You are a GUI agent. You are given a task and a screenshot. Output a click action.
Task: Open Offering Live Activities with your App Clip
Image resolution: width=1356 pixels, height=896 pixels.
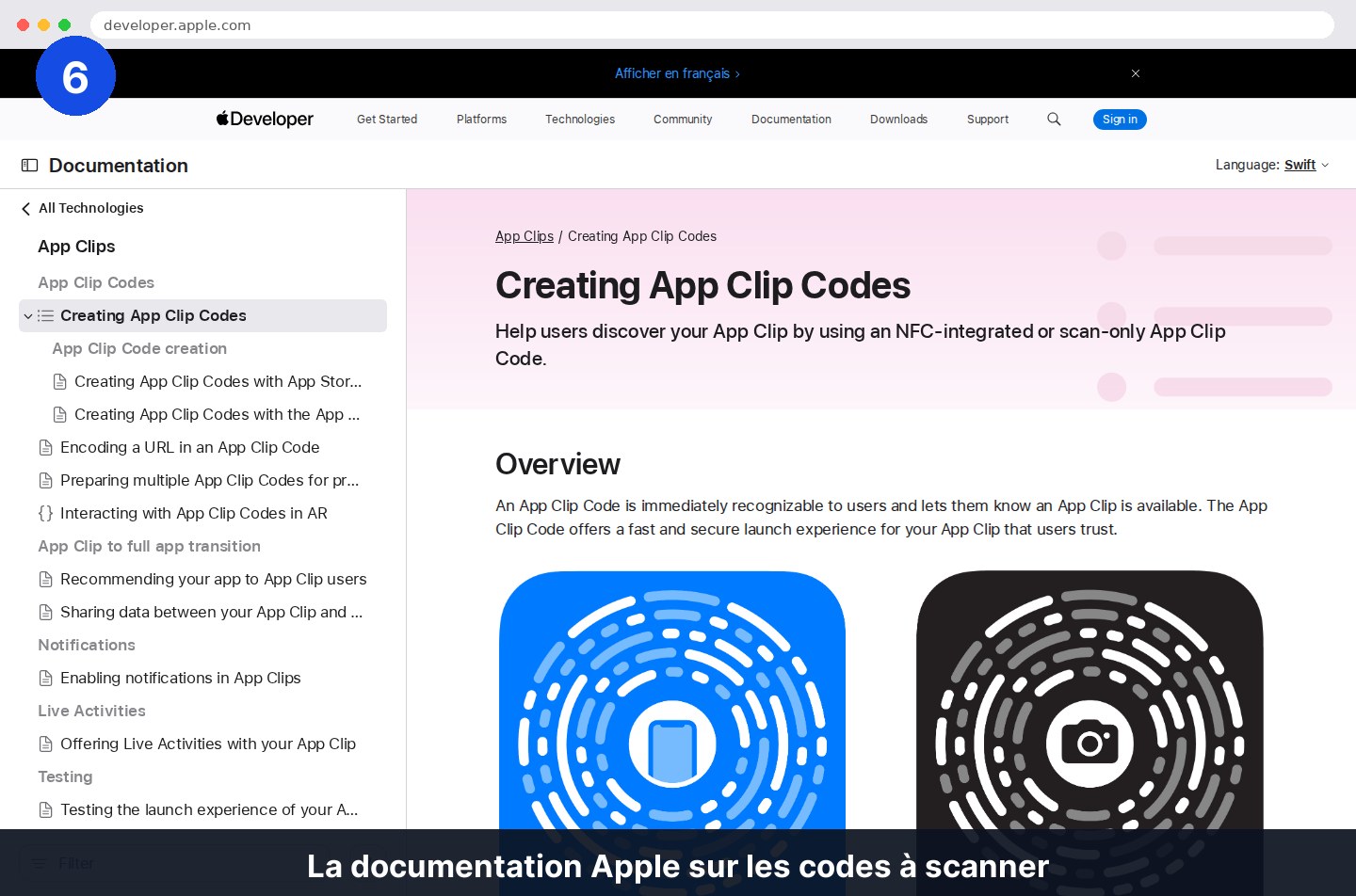(x=208, y=744)
